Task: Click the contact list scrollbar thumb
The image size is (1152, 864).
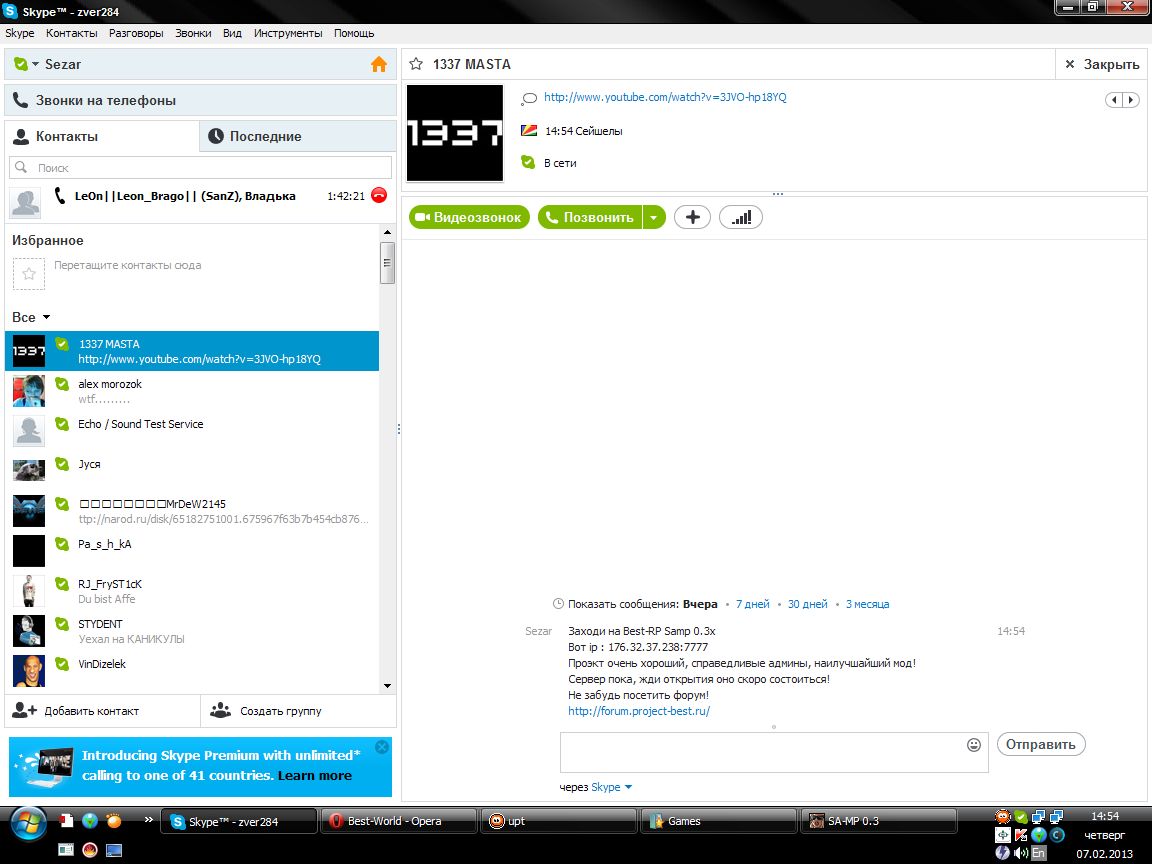Action: point(387,262)
